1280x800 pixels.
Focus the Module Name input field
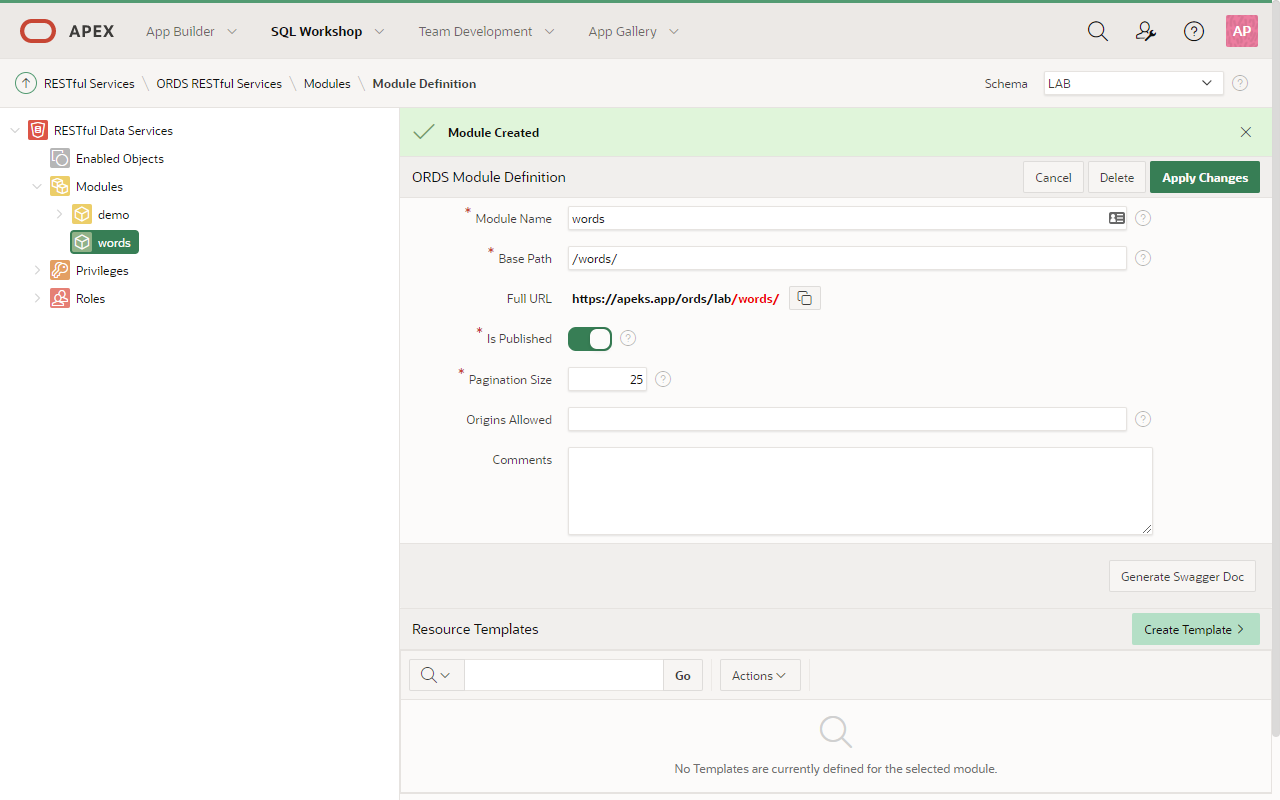[x=847, y=218]
